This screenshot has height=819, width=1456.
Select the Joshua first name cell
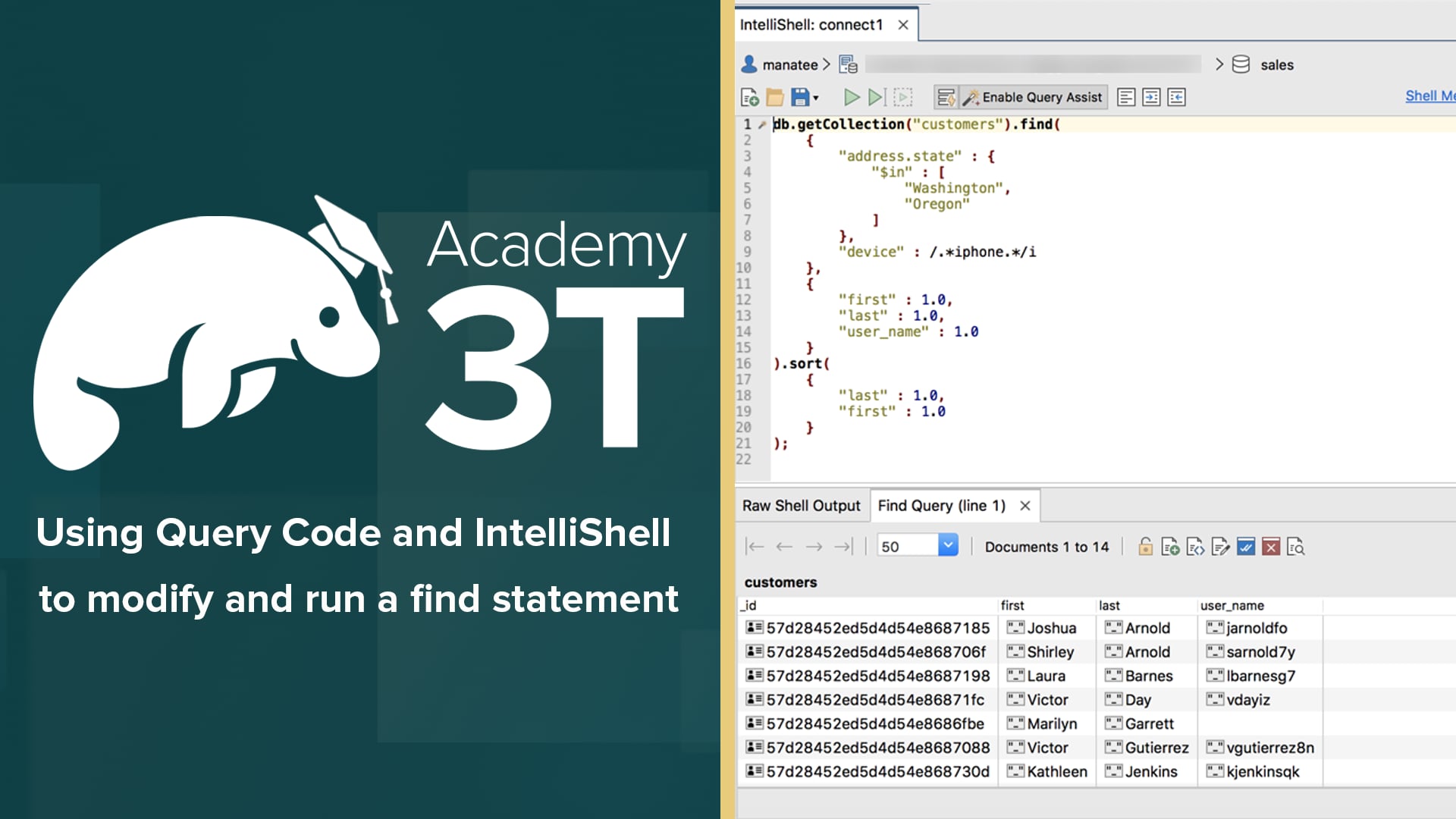pyautogui.click(x=1046, y=628)
